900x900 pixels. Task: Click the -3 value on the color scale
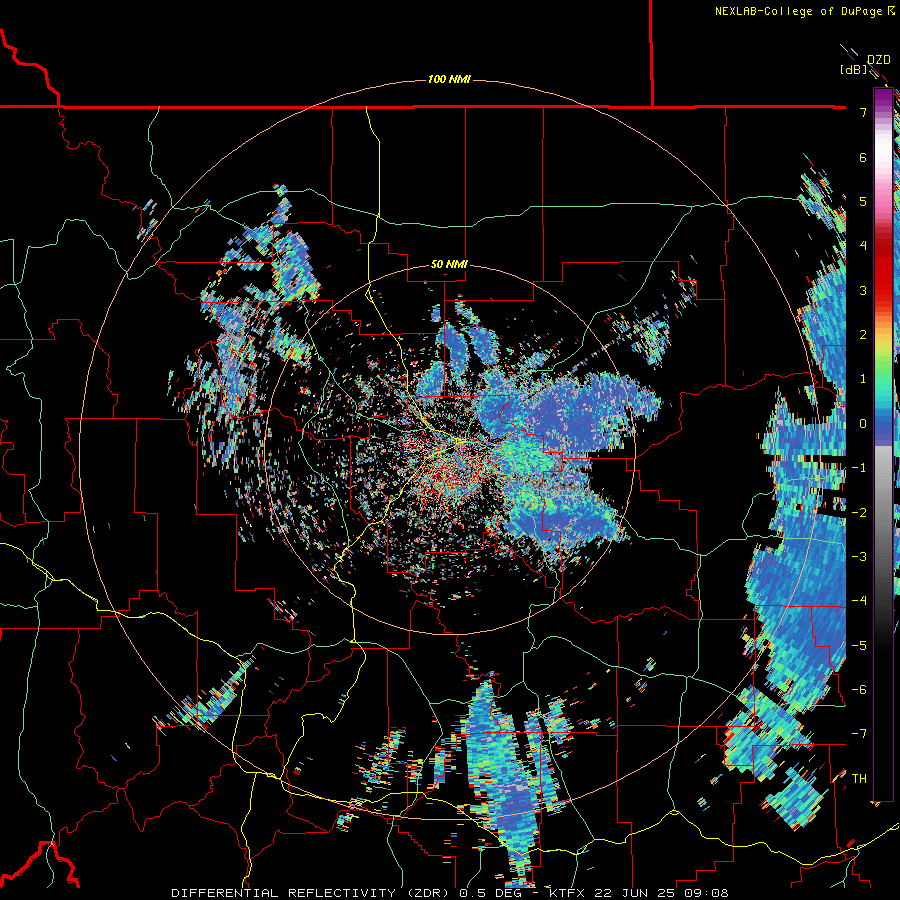(x=859, y=557)
